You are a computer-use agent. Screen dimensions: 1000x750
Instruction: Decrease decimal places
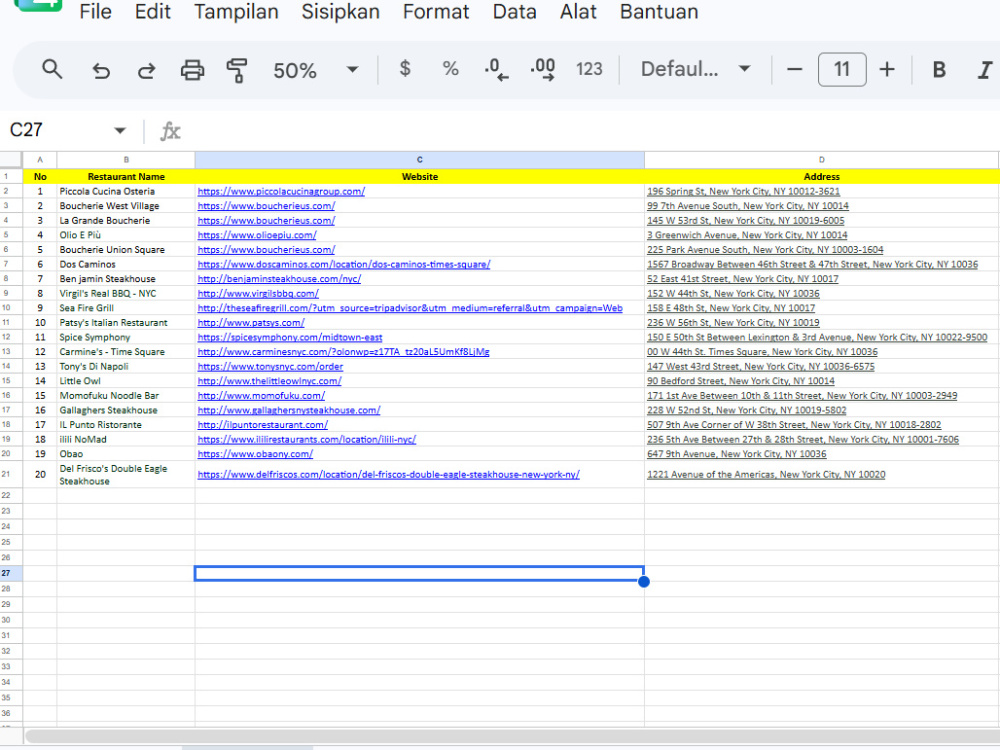(496, 70)
